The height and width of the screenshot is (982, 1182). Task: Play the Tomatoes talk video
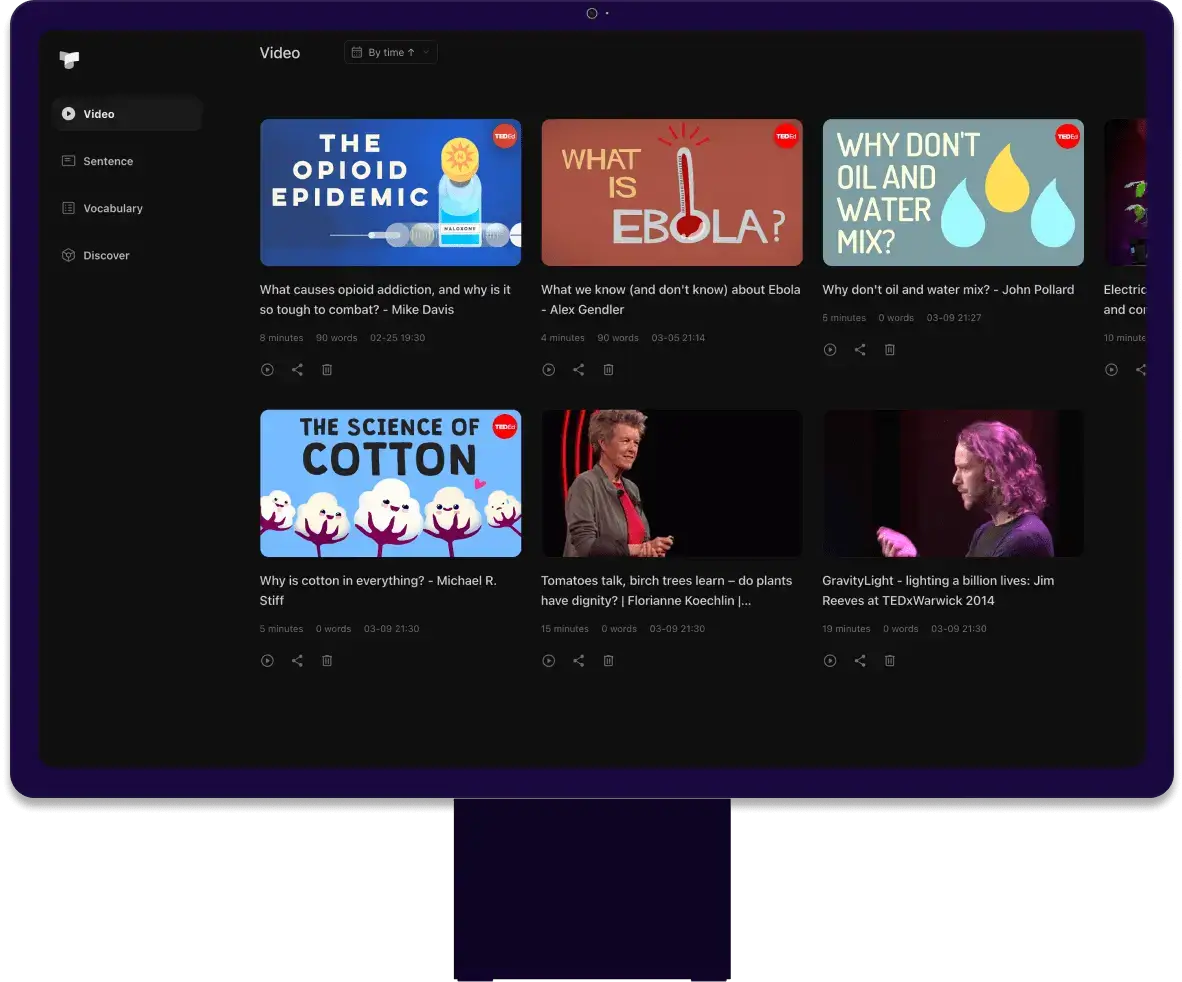pyautogui.click(x=548, y=661)
